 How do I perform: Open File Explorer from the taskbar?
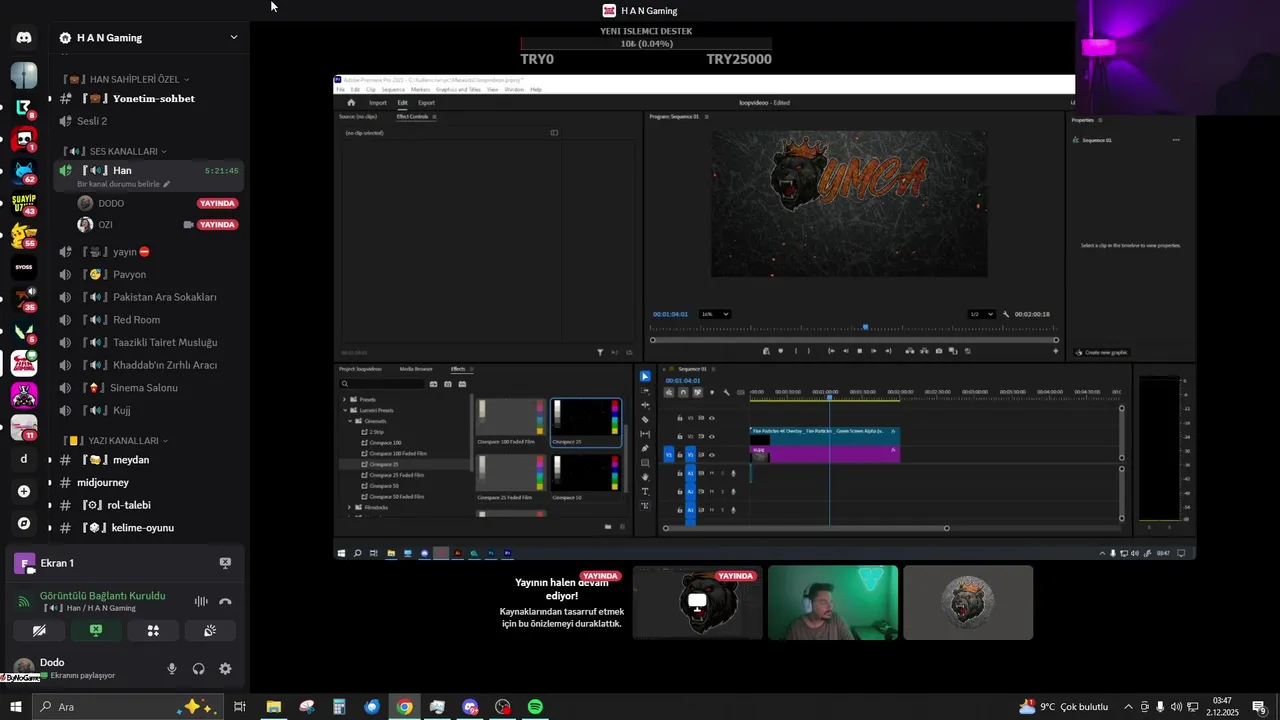tap(273, 707)
